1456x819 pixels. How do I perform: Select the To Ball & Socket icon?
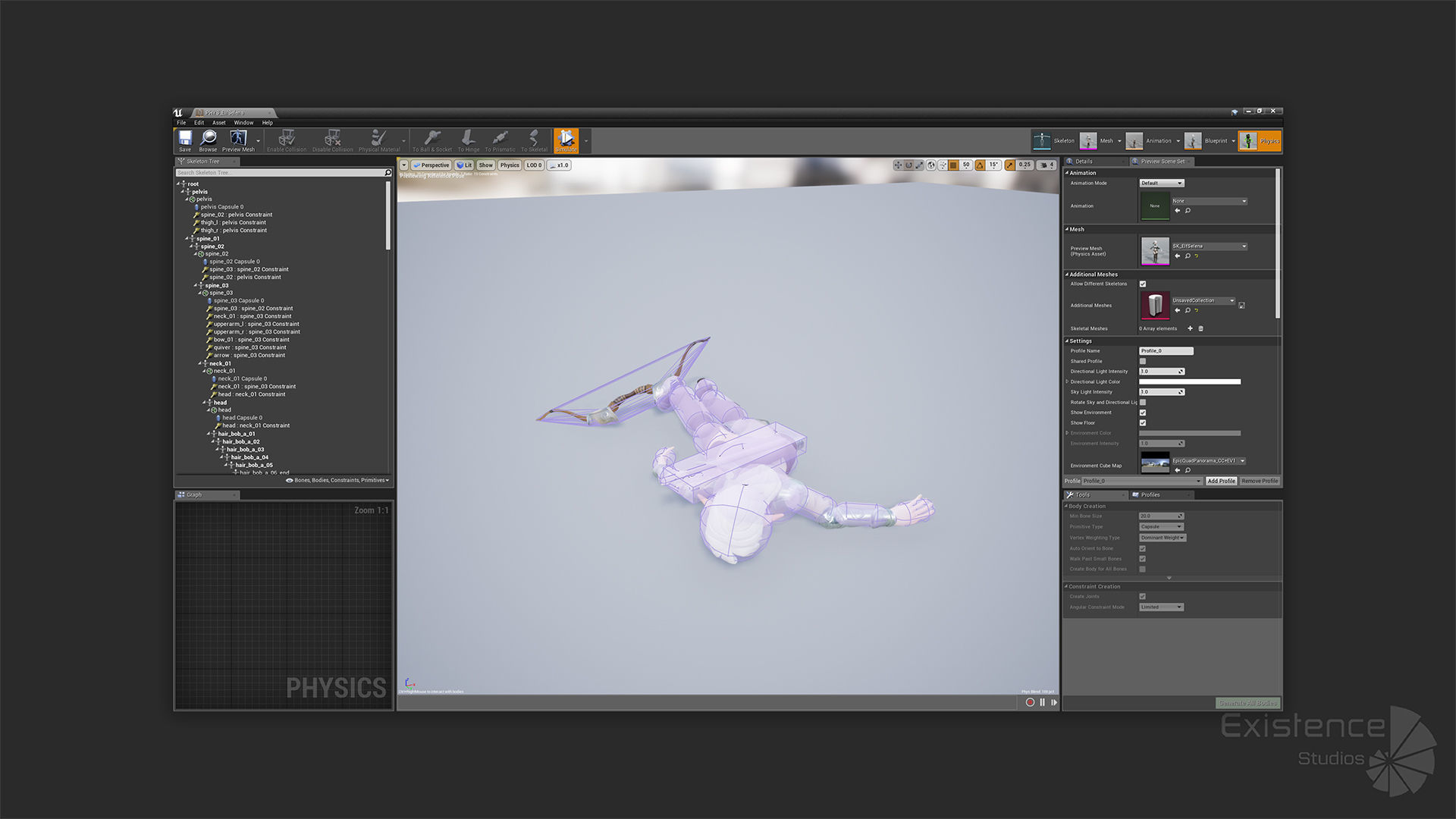pyautogui.click(x=431, y=140)
